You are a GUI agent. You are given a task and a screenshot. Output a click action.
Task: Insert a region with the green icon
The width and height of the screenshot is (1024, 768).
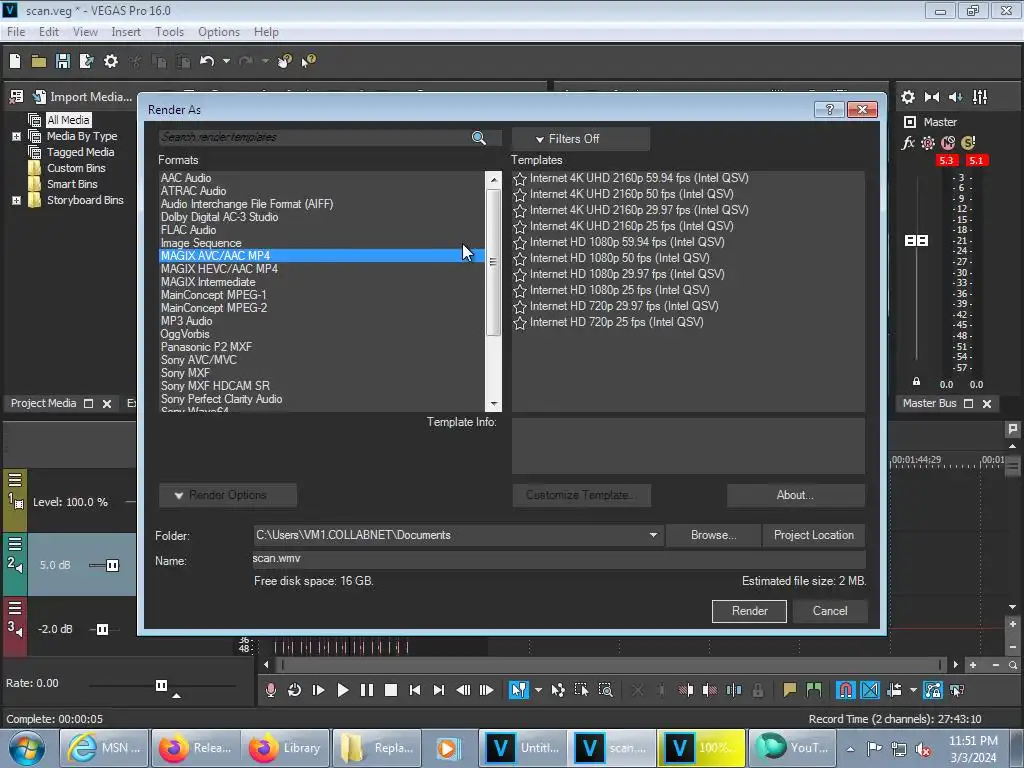(814, 690)
